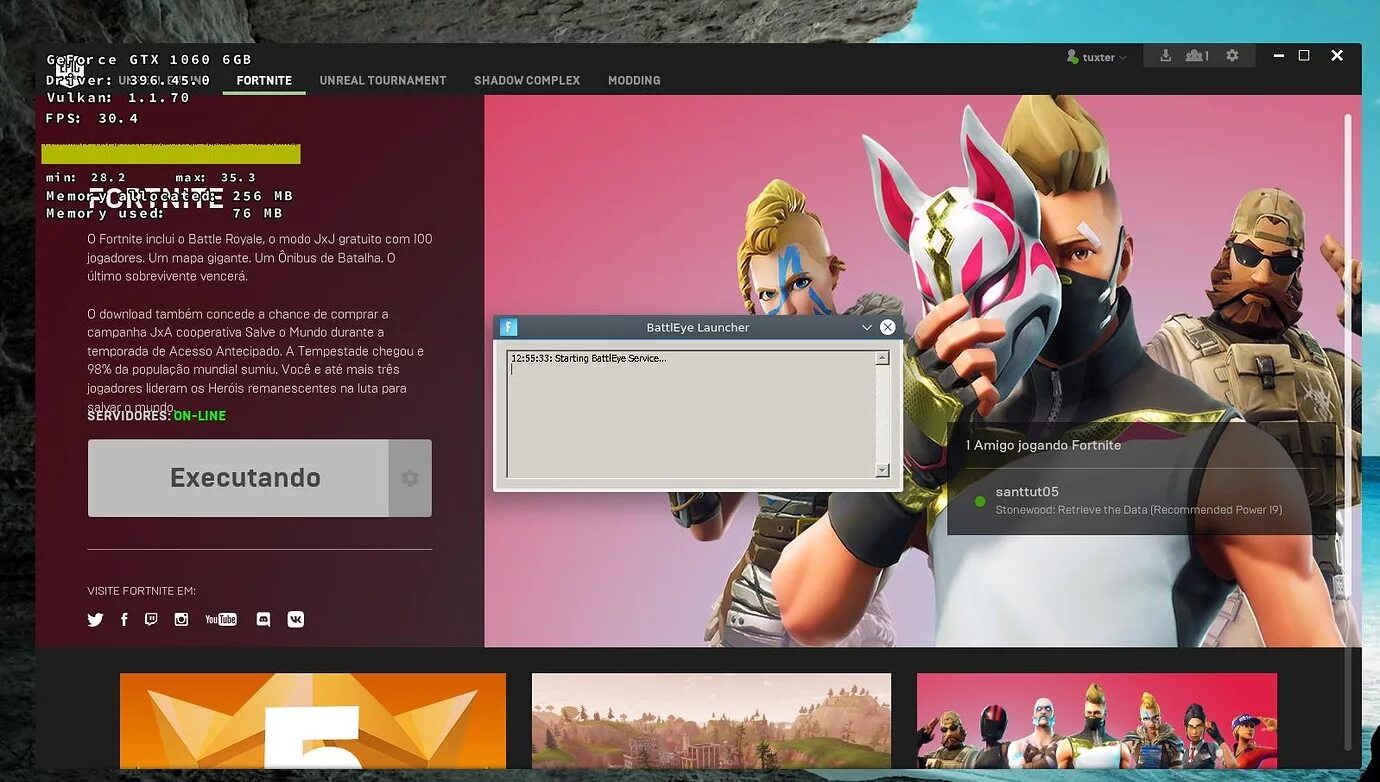Click BattlEye log scroll up arrow
The image size is (1380, 782).
click(x=882, y=358)
